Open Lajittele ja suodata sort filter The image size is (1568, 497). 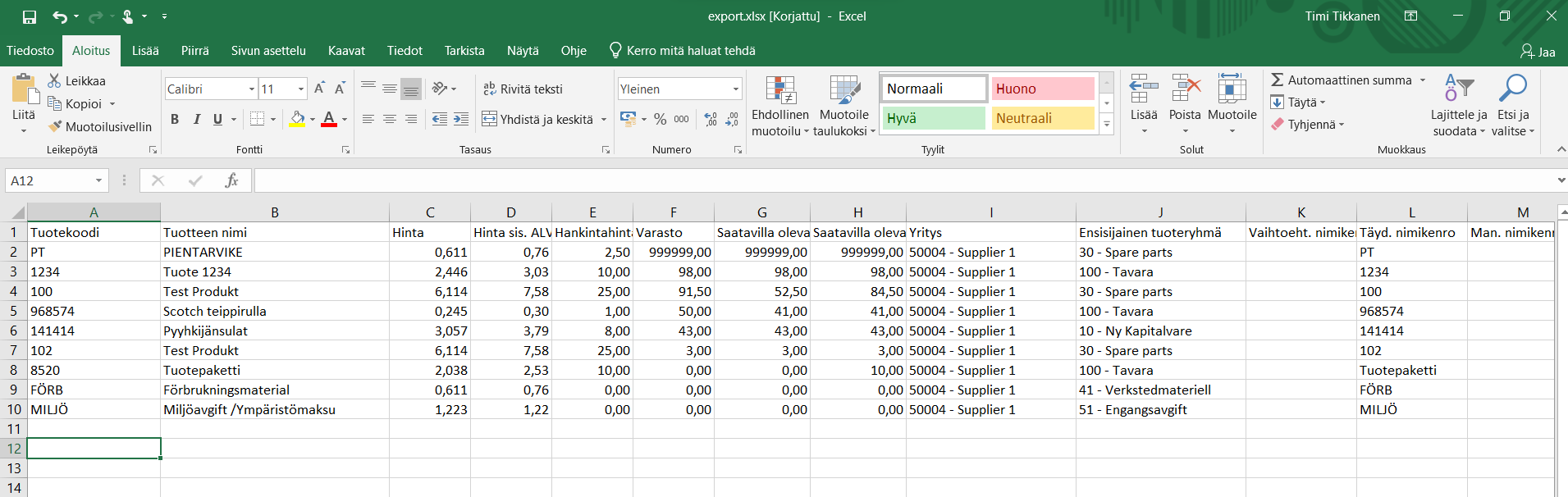[1459, 106]
